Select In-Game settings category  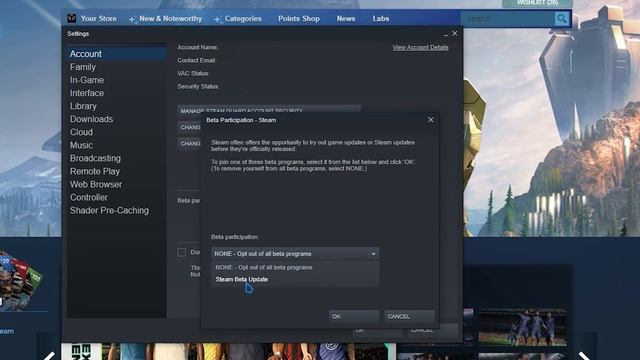117,80
